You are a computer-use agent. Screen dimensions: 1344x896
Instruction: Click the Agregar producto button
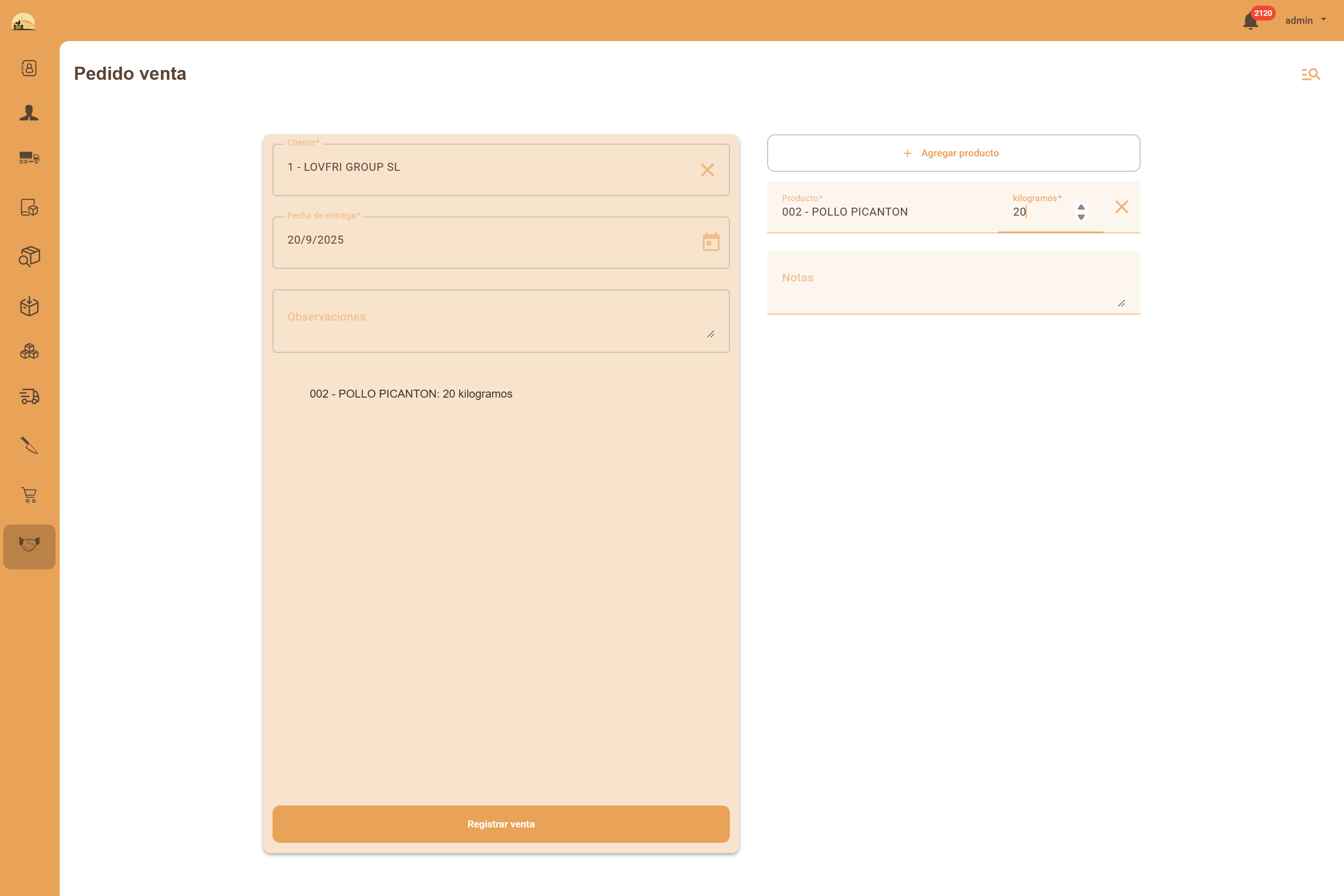tap(953, 153)
